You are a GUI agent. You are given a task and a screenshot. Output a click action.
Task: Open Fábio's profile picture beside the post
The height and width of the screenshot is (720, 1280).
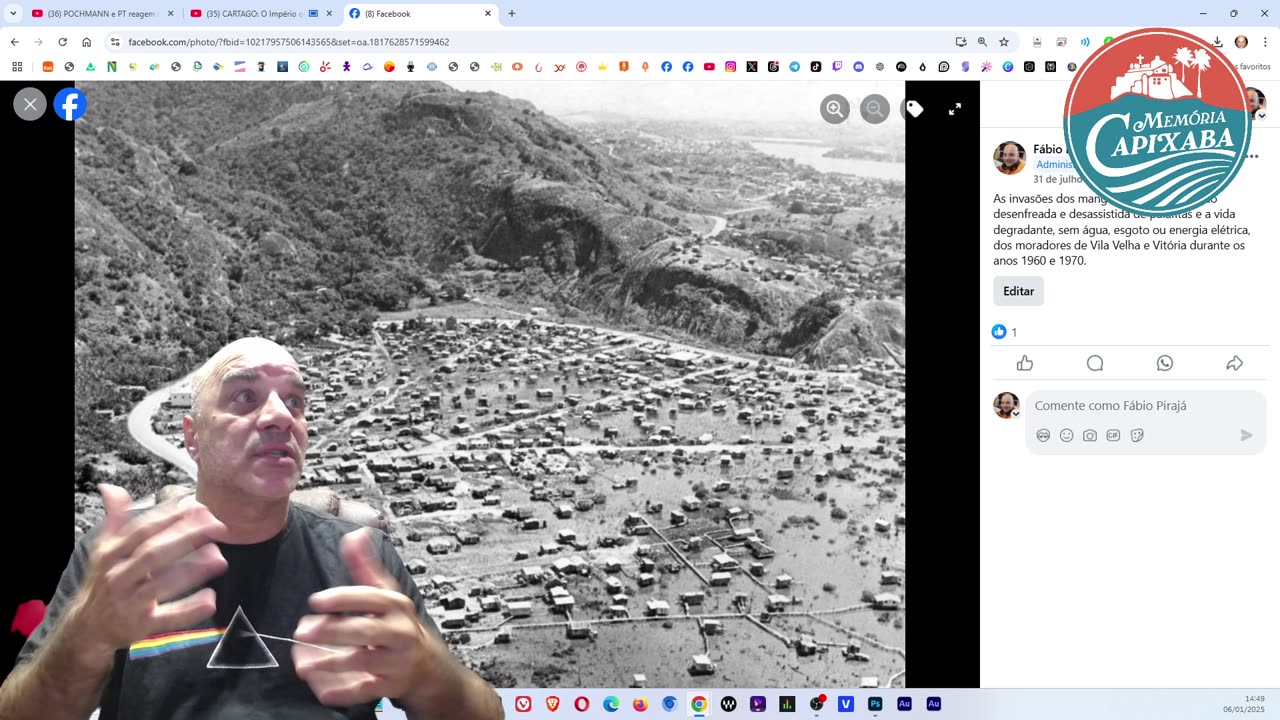pos(1009,158)
